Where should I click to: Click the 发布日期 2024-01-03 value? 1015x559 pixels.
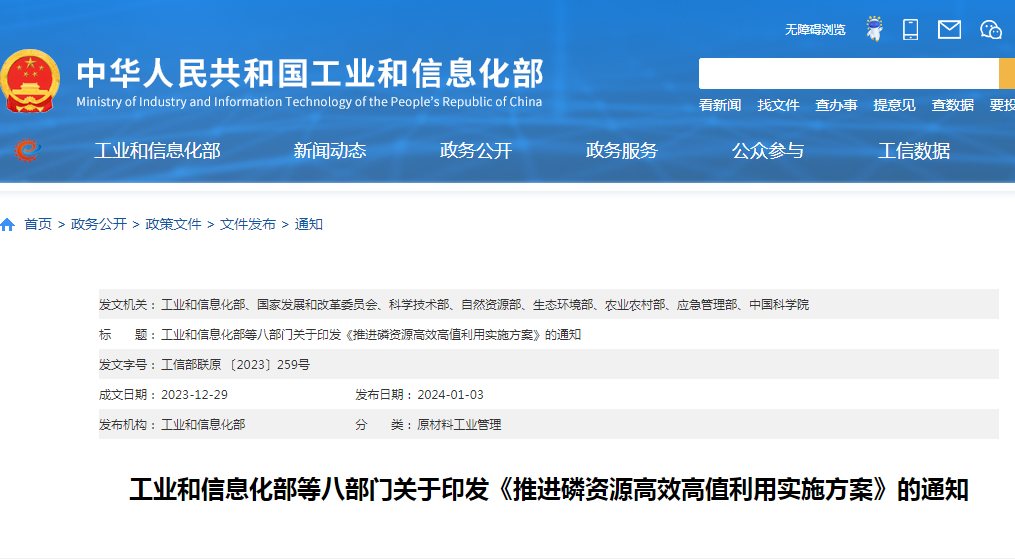coord(451,395)
